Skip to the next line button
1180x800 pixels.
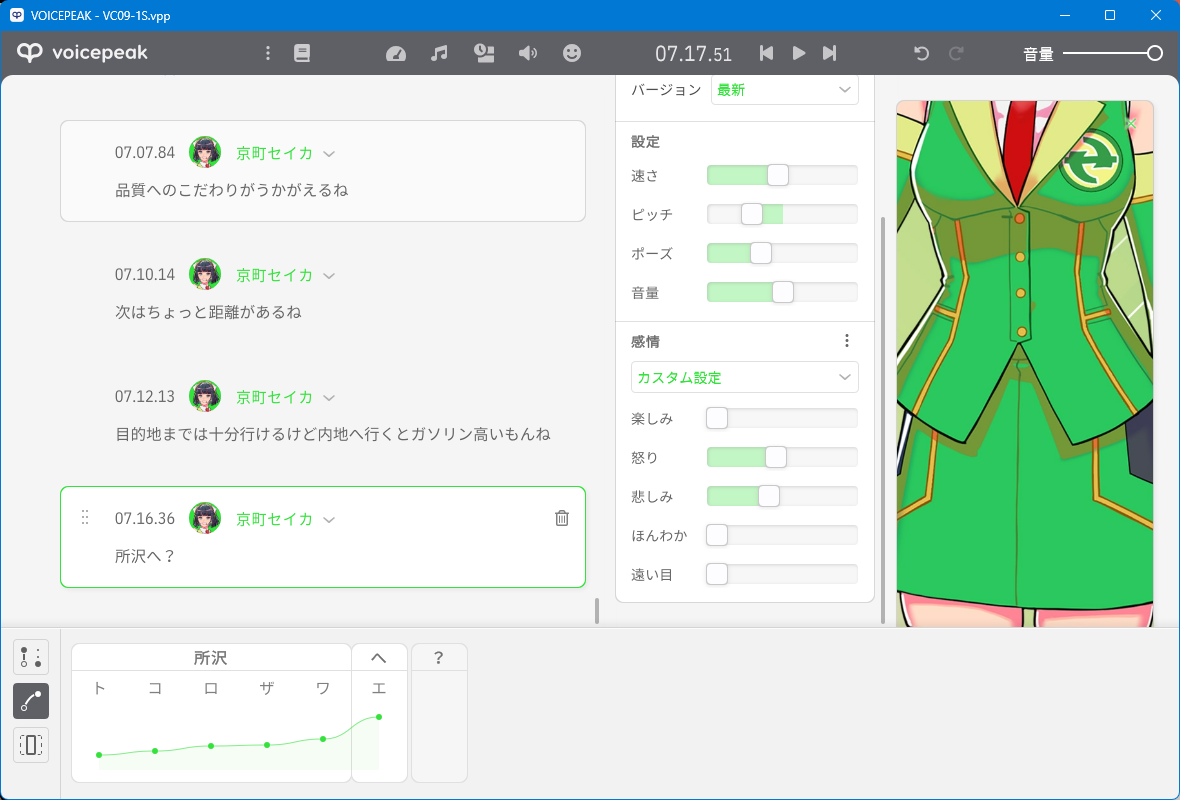coord(829,54)
